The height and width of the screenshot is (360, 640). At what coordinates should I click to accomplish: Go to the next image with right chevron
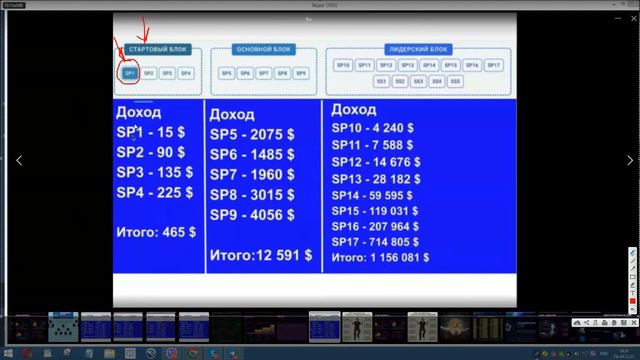coord(630,160)
